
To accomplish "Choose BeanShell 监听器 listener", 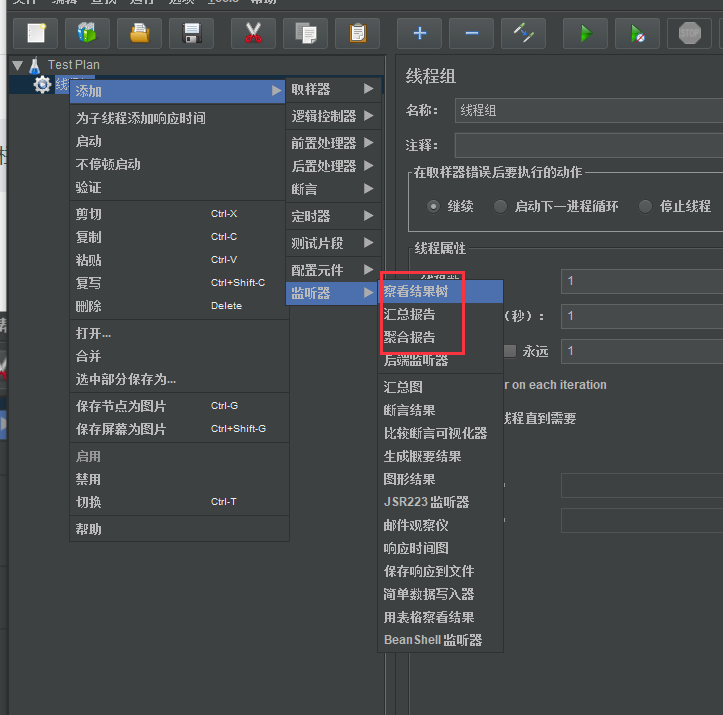I will coord(440,640).
